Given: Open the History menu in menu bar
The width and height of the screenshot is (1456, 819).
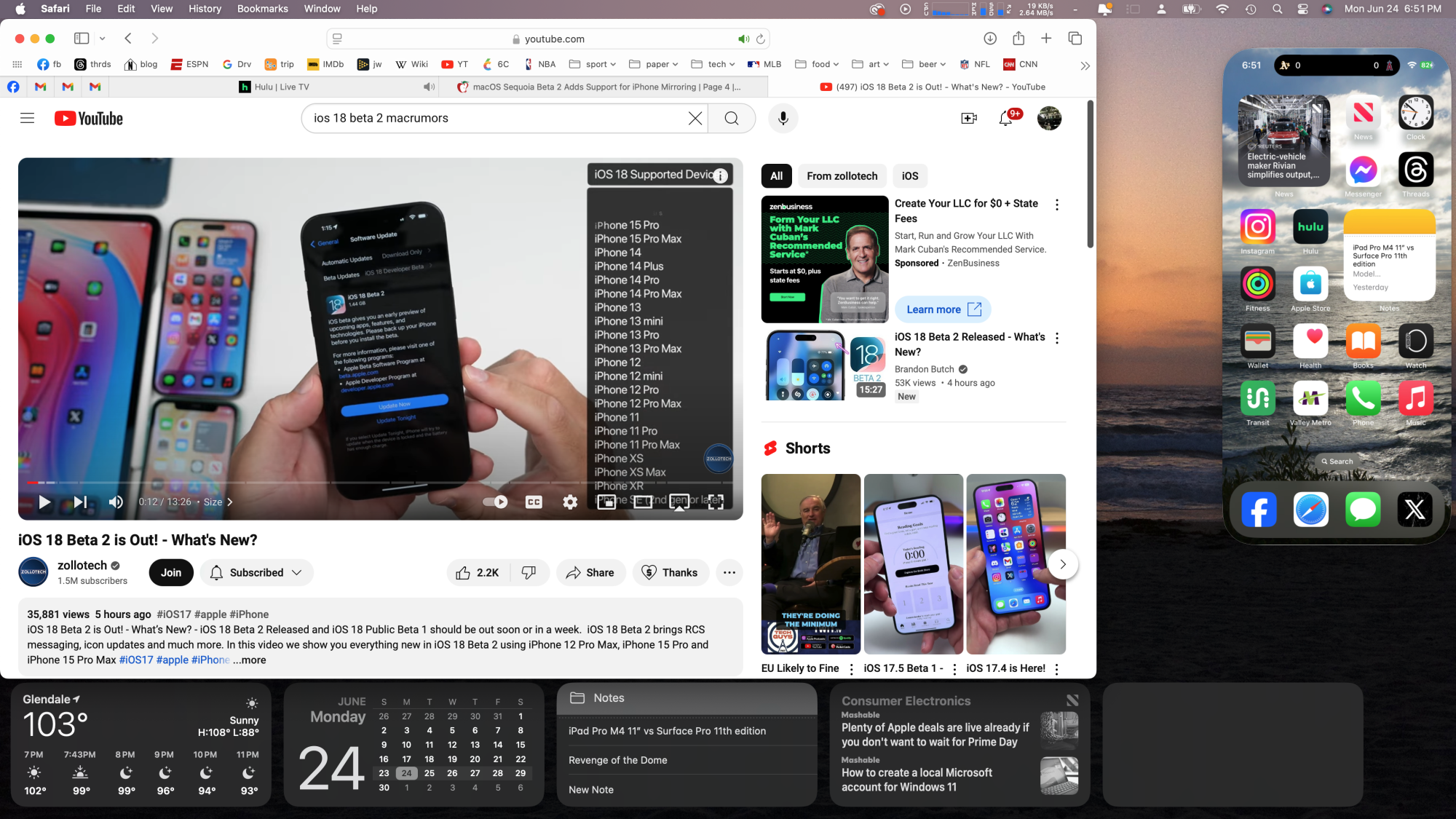Looking at the screenshot, I should 205,9.
